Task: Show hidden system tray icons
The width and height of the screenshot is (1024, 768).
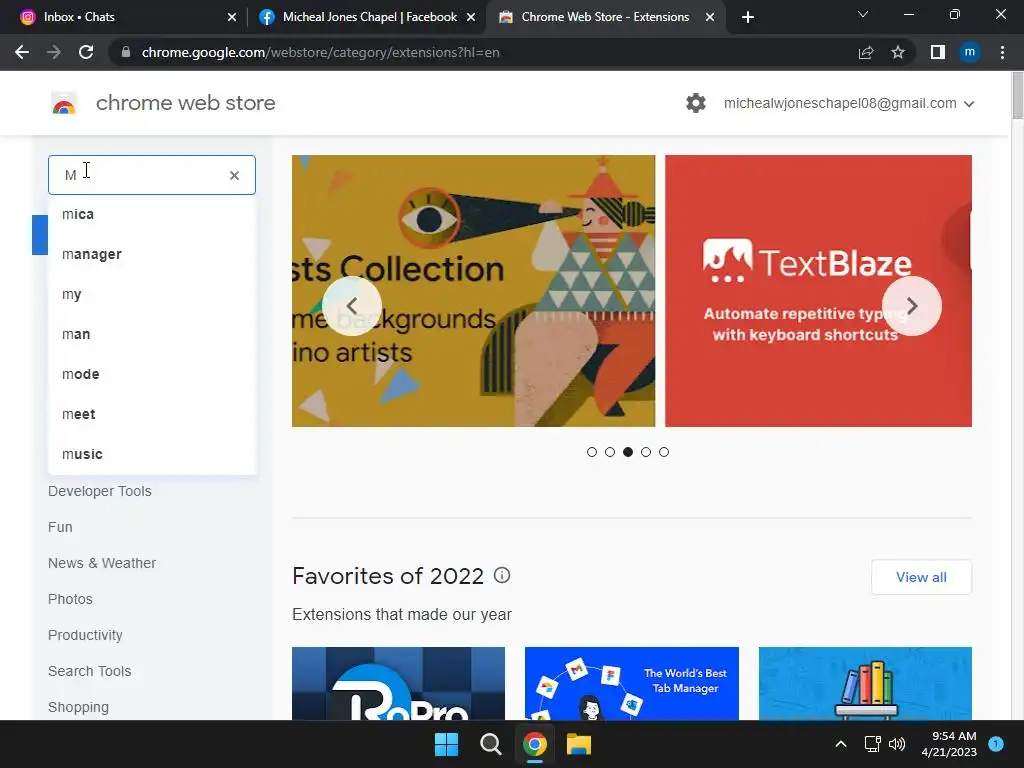Action: (x=841, y=744)
